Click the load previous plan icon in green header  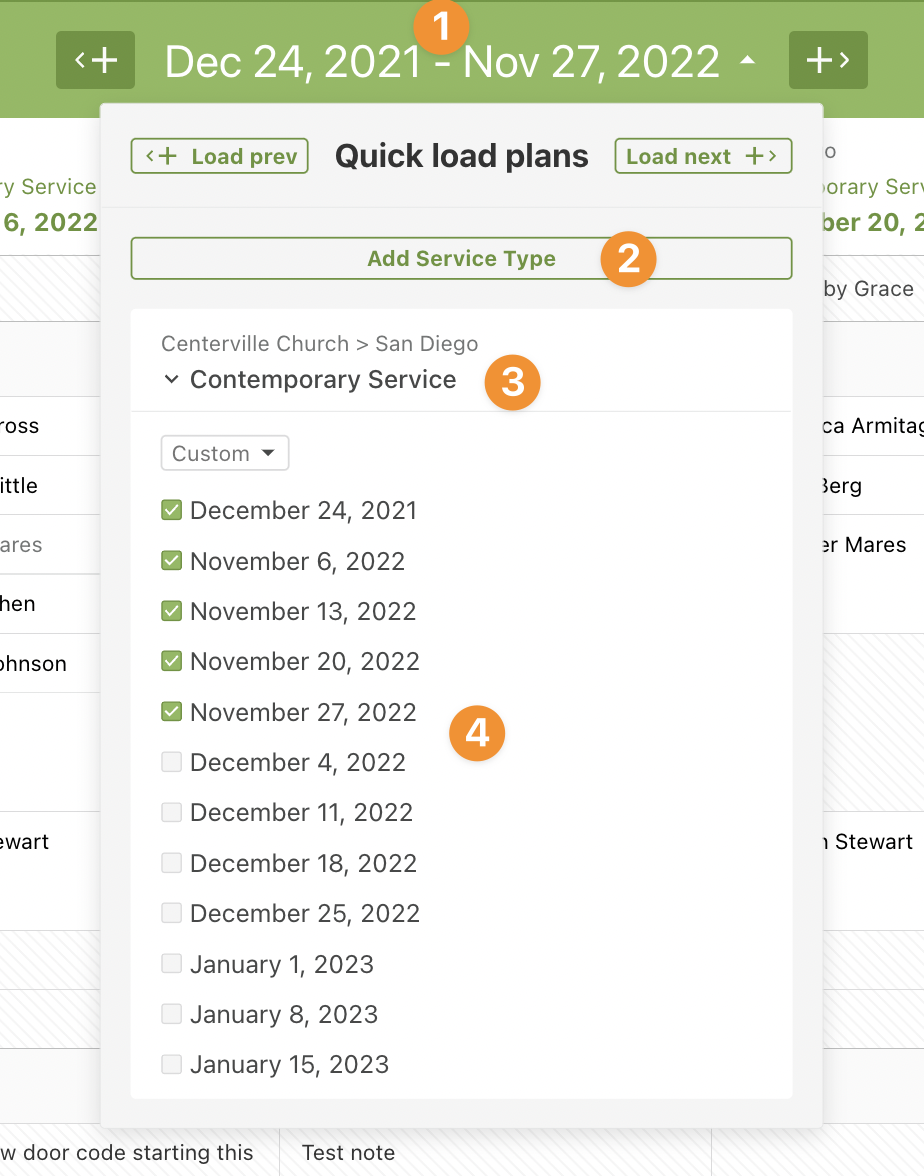tap(95, 60)
